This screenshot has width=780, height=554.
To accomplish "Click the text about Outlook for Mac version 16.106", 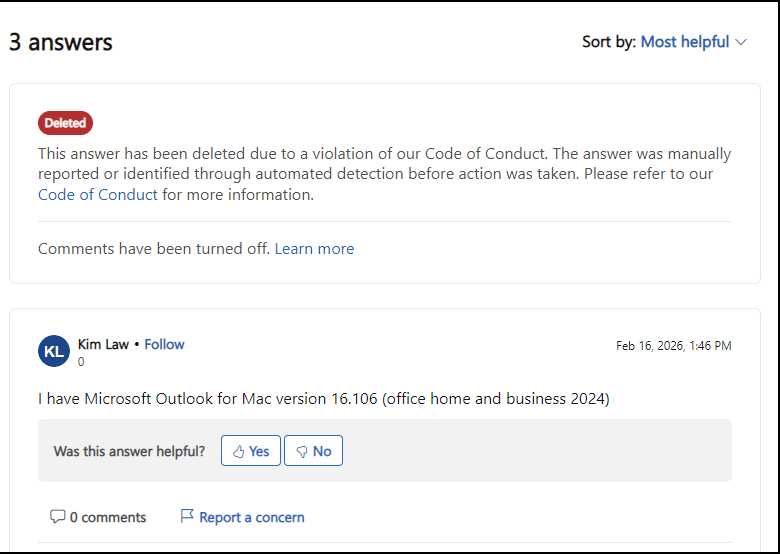I will [324, 399].
